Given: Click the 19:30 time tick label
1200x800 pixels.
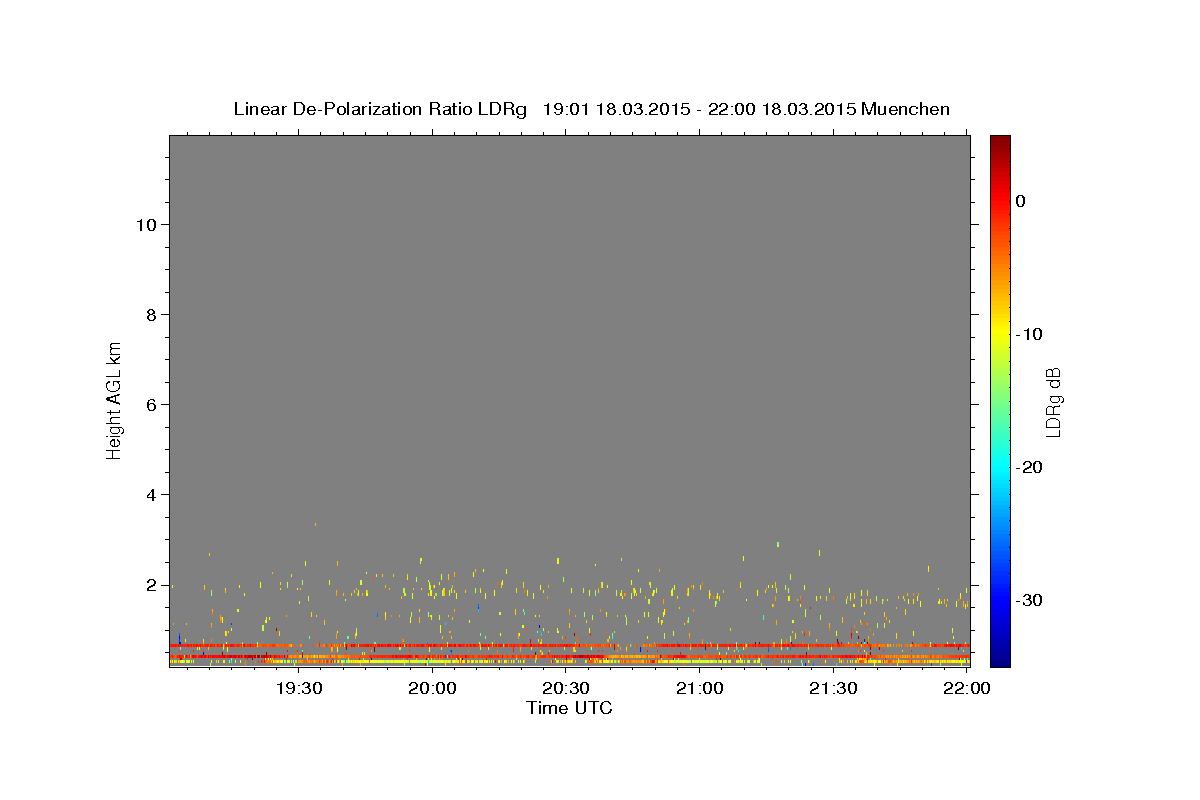Looking at the screenshot, I should tap(299, 688).
